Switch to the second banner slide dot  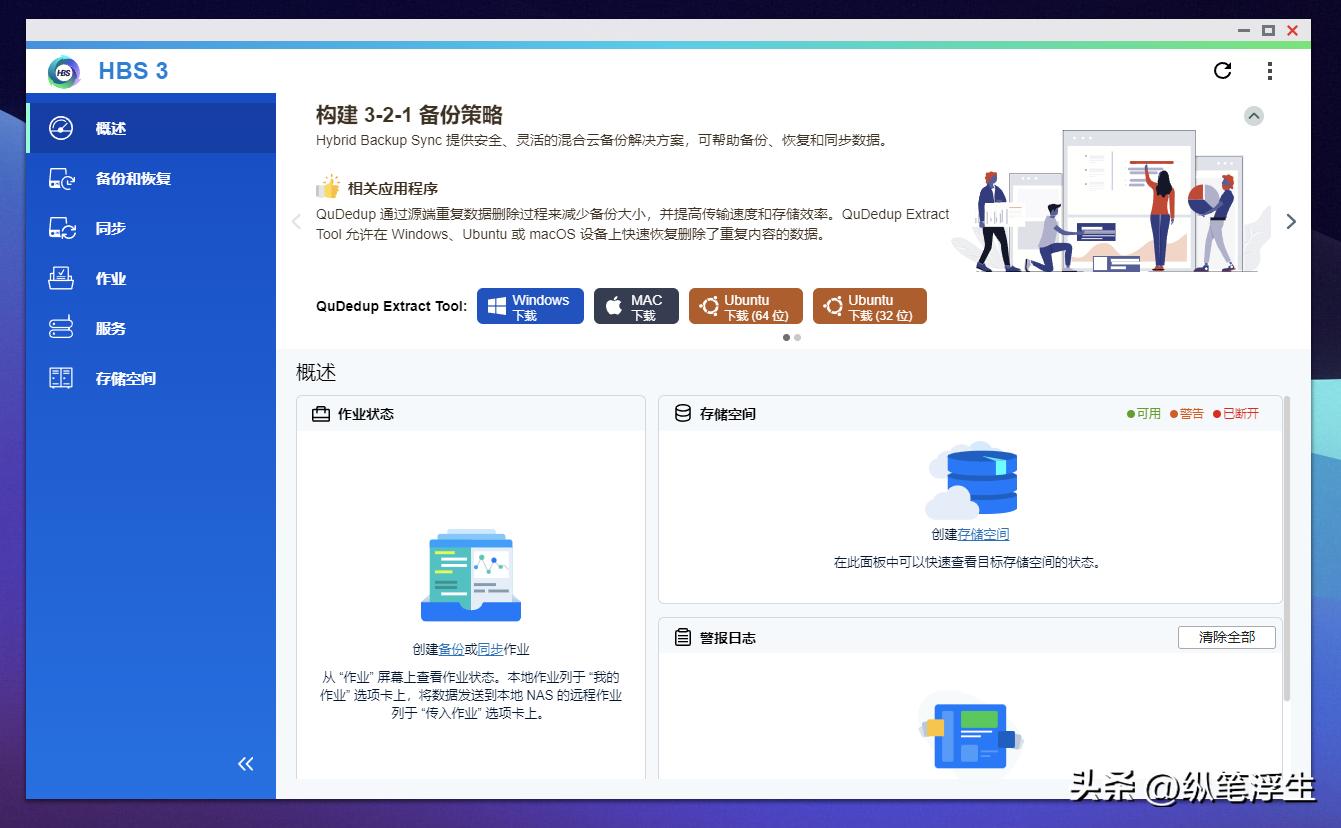[x=797, y=338]
